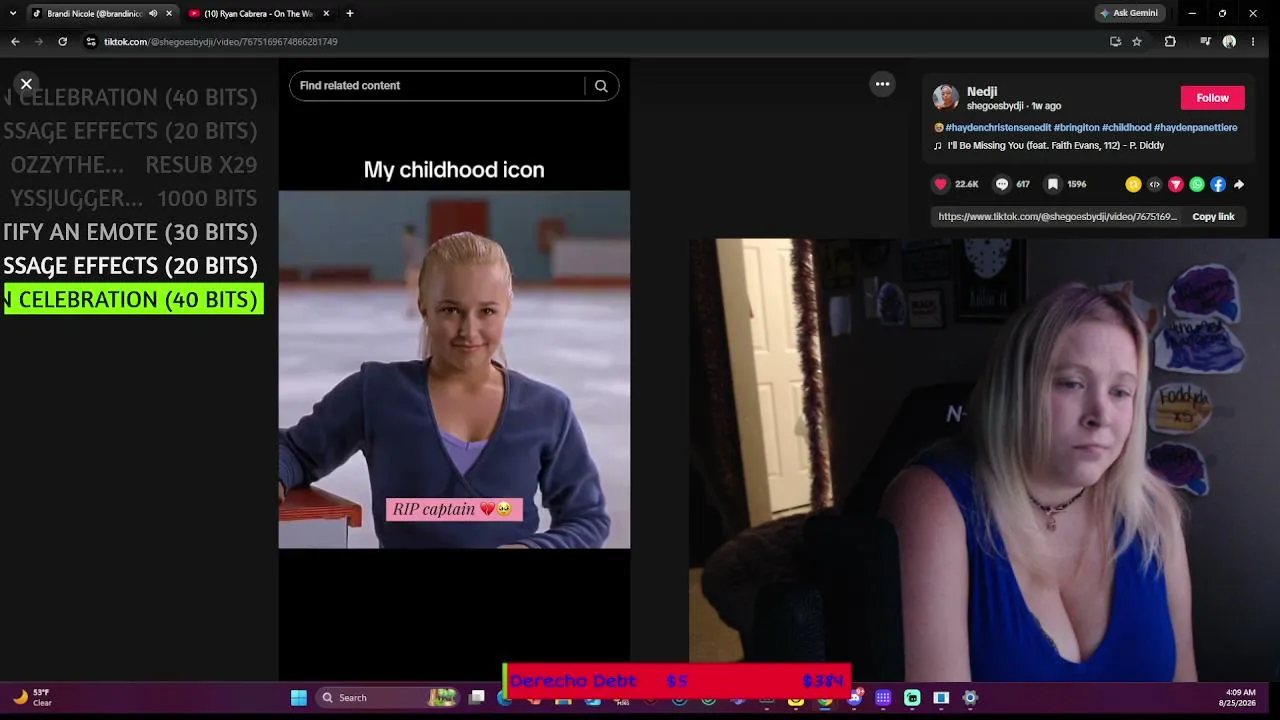
Task: Open the comments speech bubble icon
Action: tap(1002, 184)
